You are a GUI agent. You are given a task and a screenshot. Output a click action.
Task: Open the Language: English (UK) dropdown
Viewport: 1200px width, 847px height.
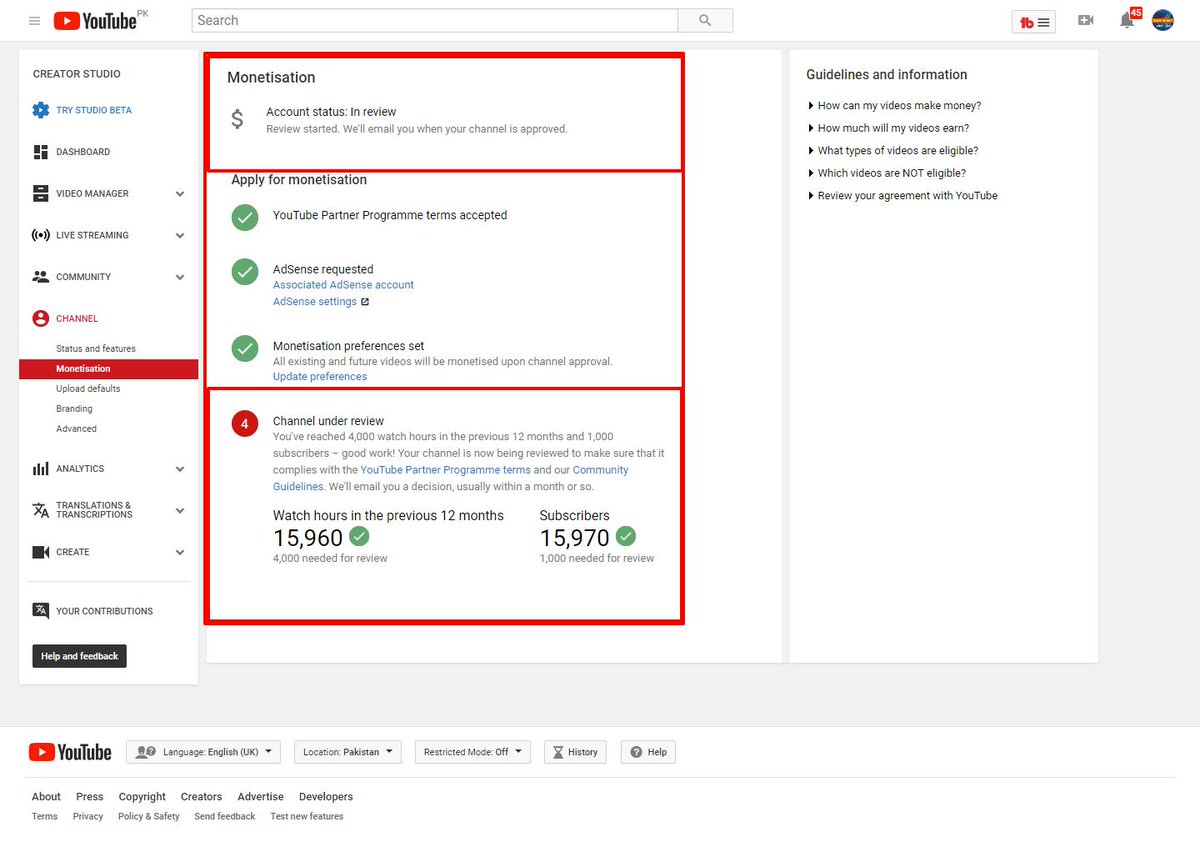203,752
